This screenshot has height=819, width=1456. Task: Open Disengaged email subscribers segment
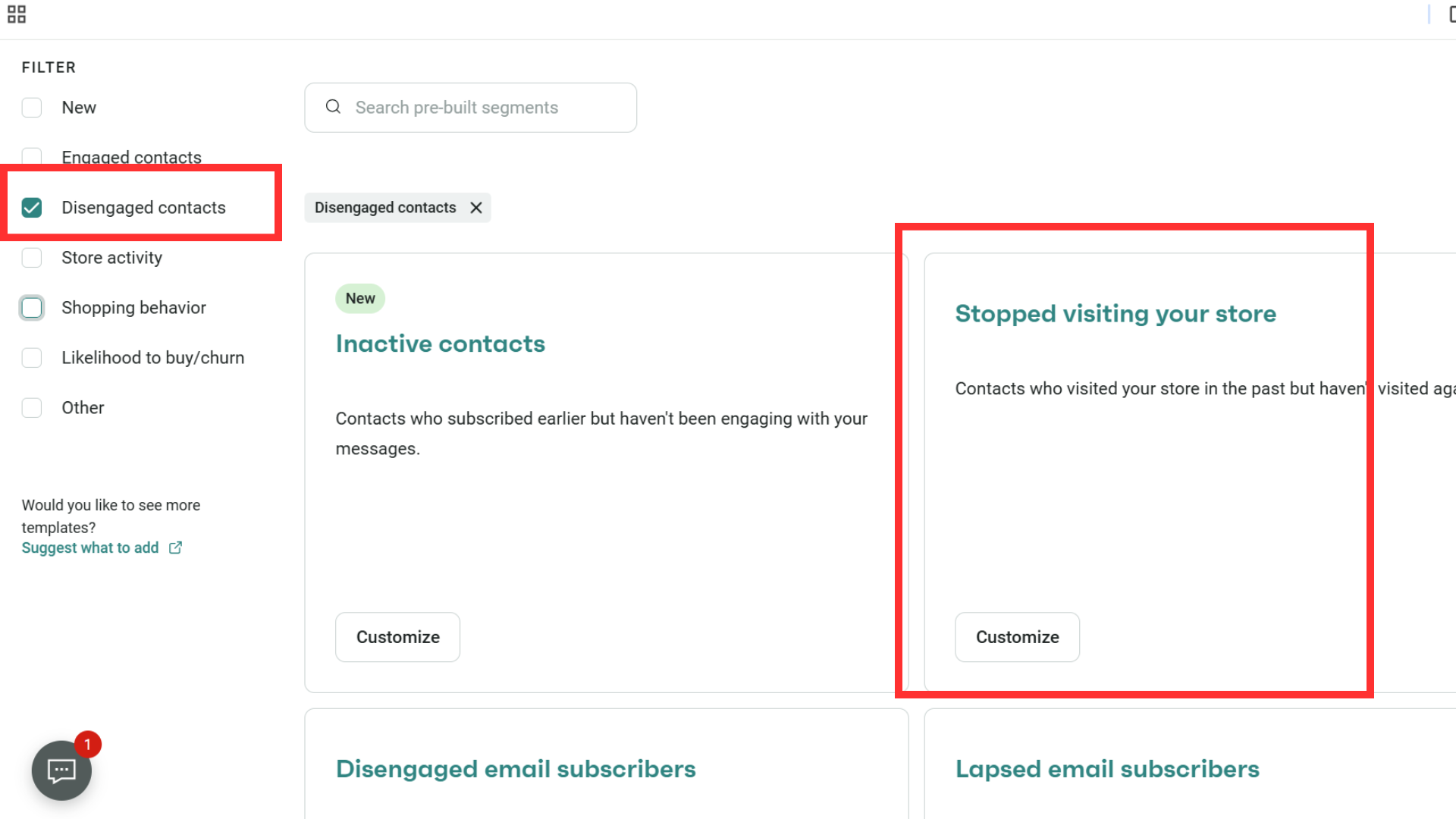(516, 769)
